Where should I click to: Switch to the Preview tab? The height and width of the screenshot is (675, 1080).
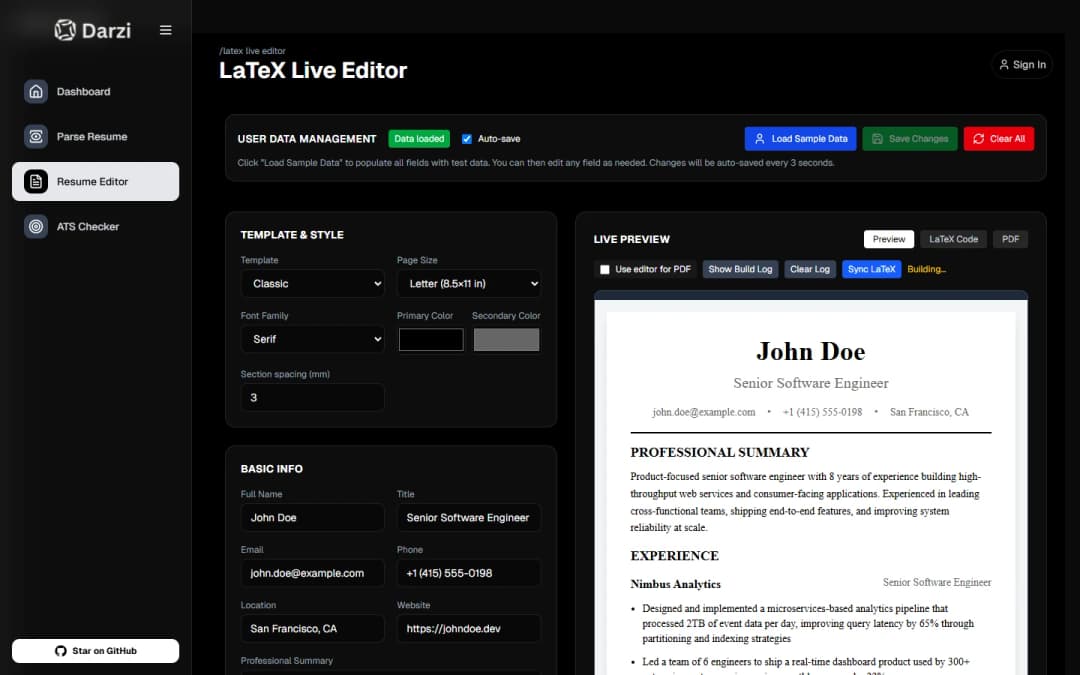pyautogui.click(x=889, y=239)
